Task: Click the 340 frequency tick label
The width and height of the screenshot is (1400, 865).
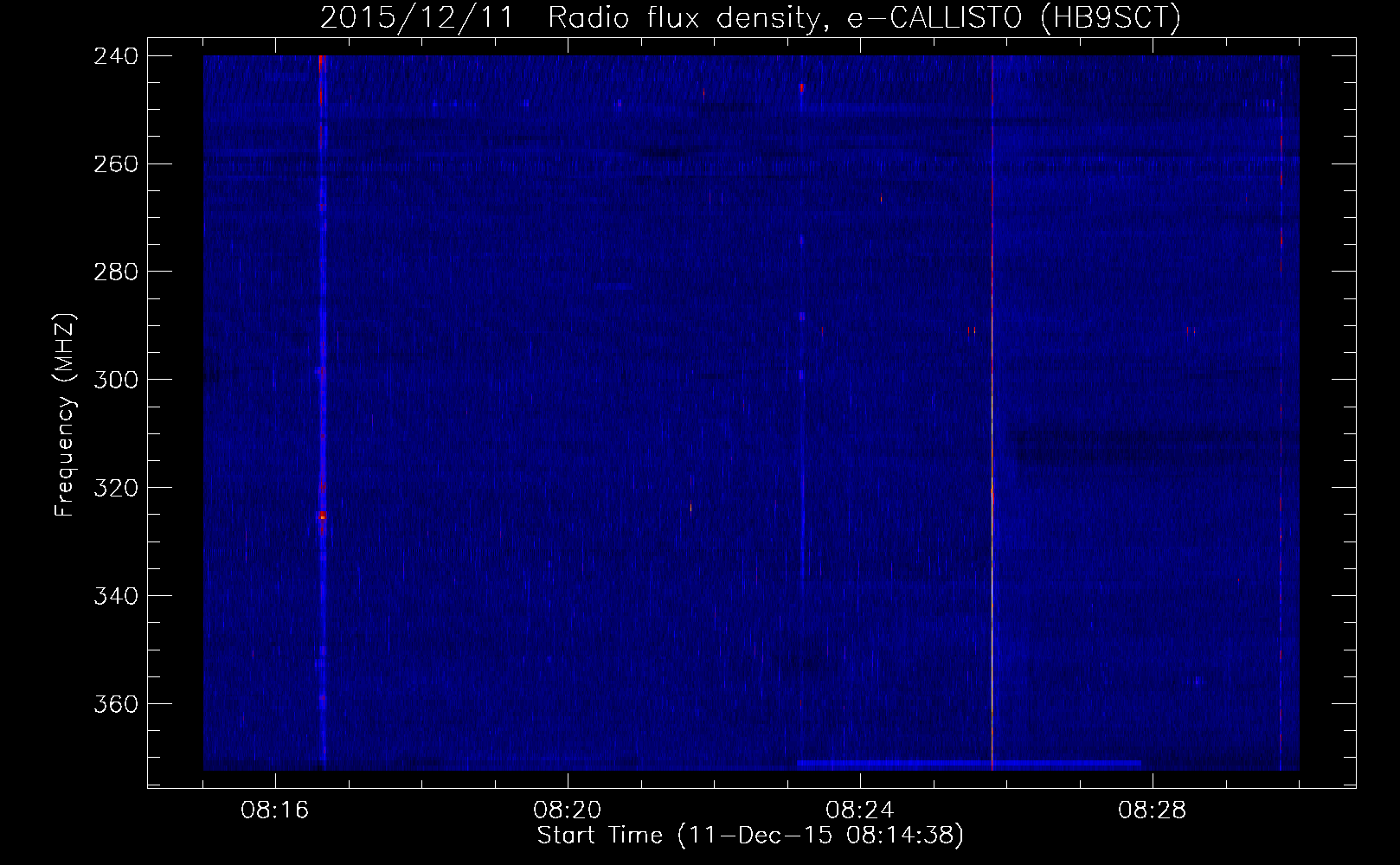Action: tap(115, 596)
